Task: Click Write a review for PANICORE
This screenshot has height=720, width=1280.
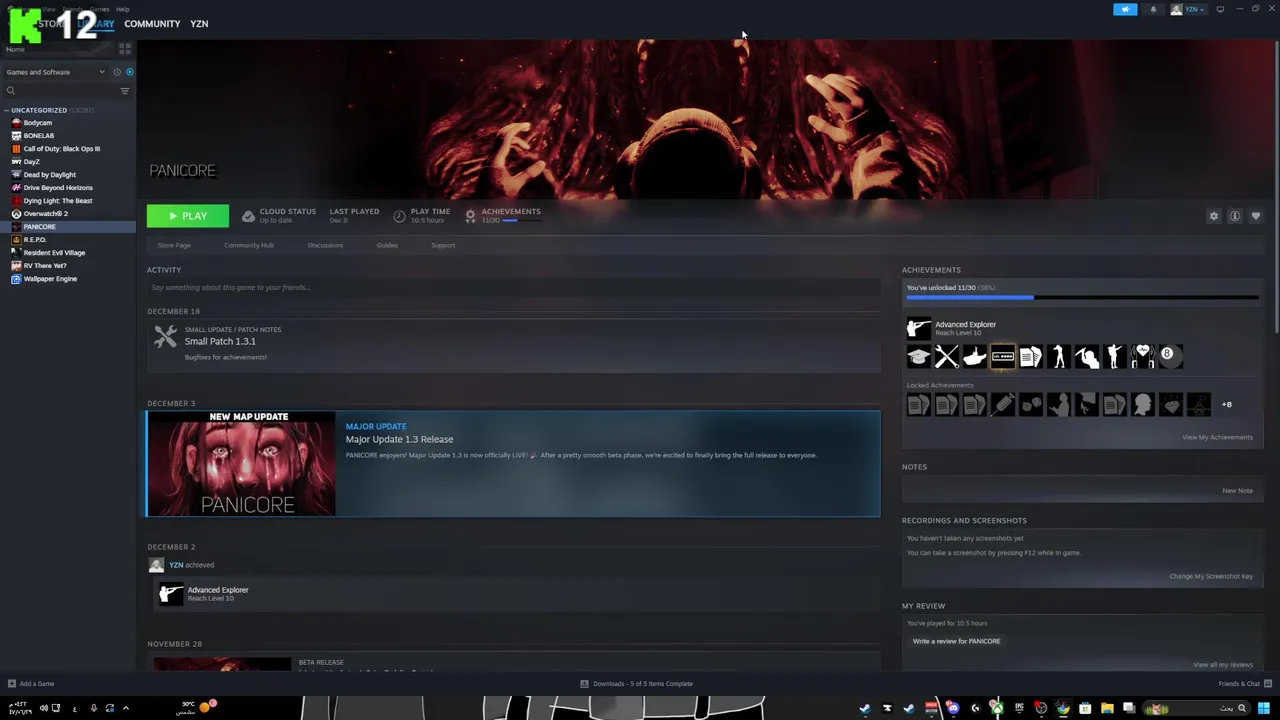Action: (956, 641)
